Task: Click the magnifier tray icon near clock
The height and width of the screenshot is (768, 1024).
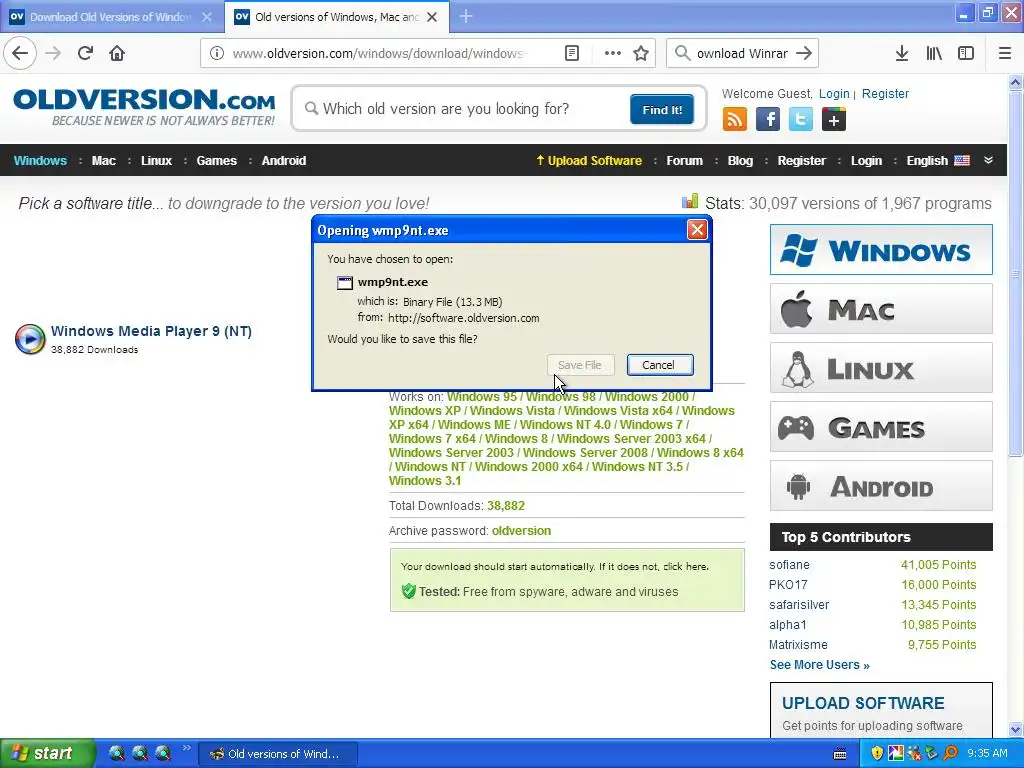Action: 951,753
